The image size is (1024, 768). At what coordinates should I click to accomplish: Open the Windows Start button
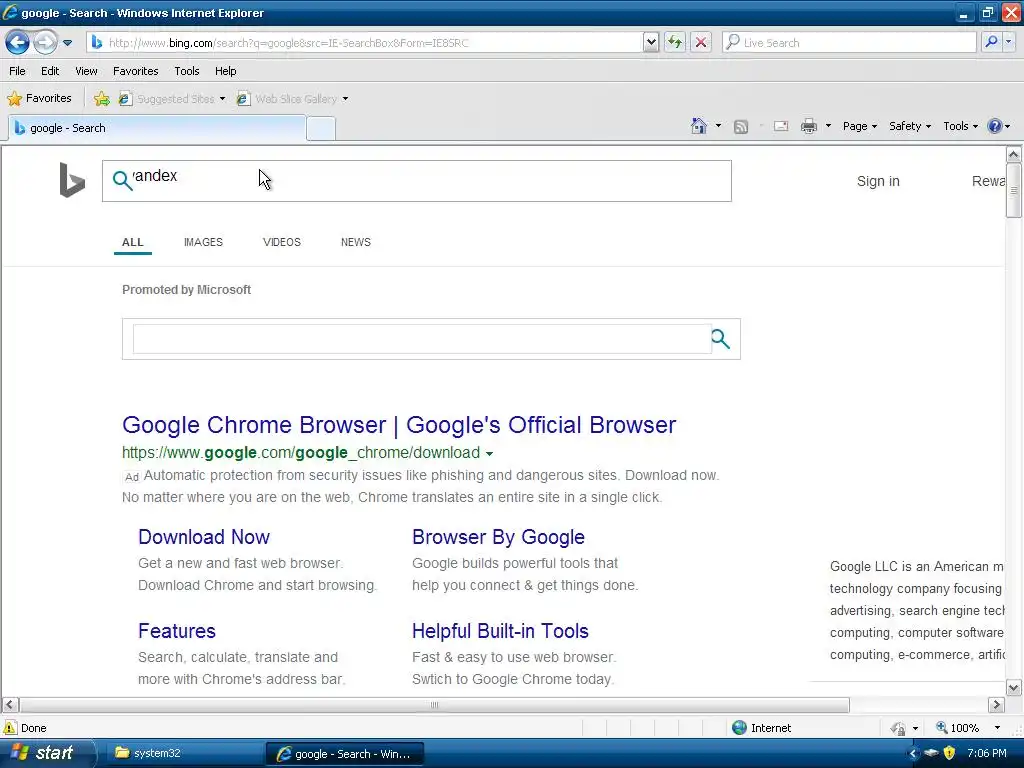click(x=46, y=753)
